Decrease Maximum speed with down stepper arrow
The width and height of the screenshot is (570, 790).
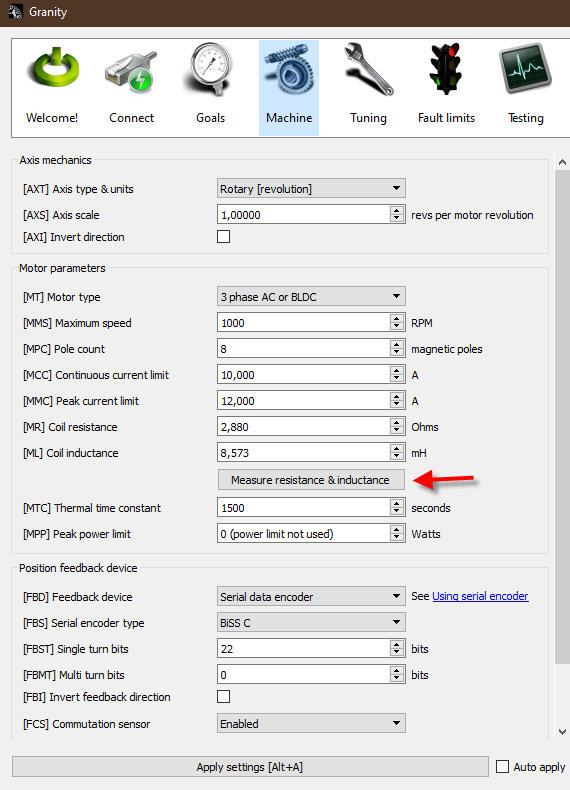(x=397, y=327)
